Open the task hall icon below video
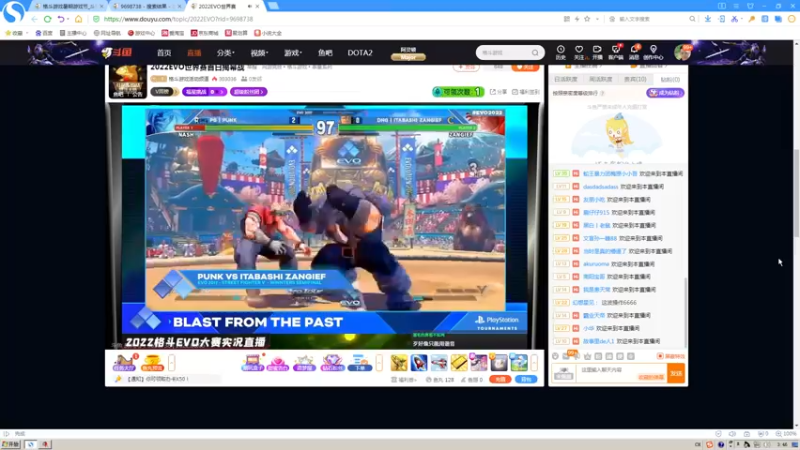The image size is (800, 450). pos(124,362)
